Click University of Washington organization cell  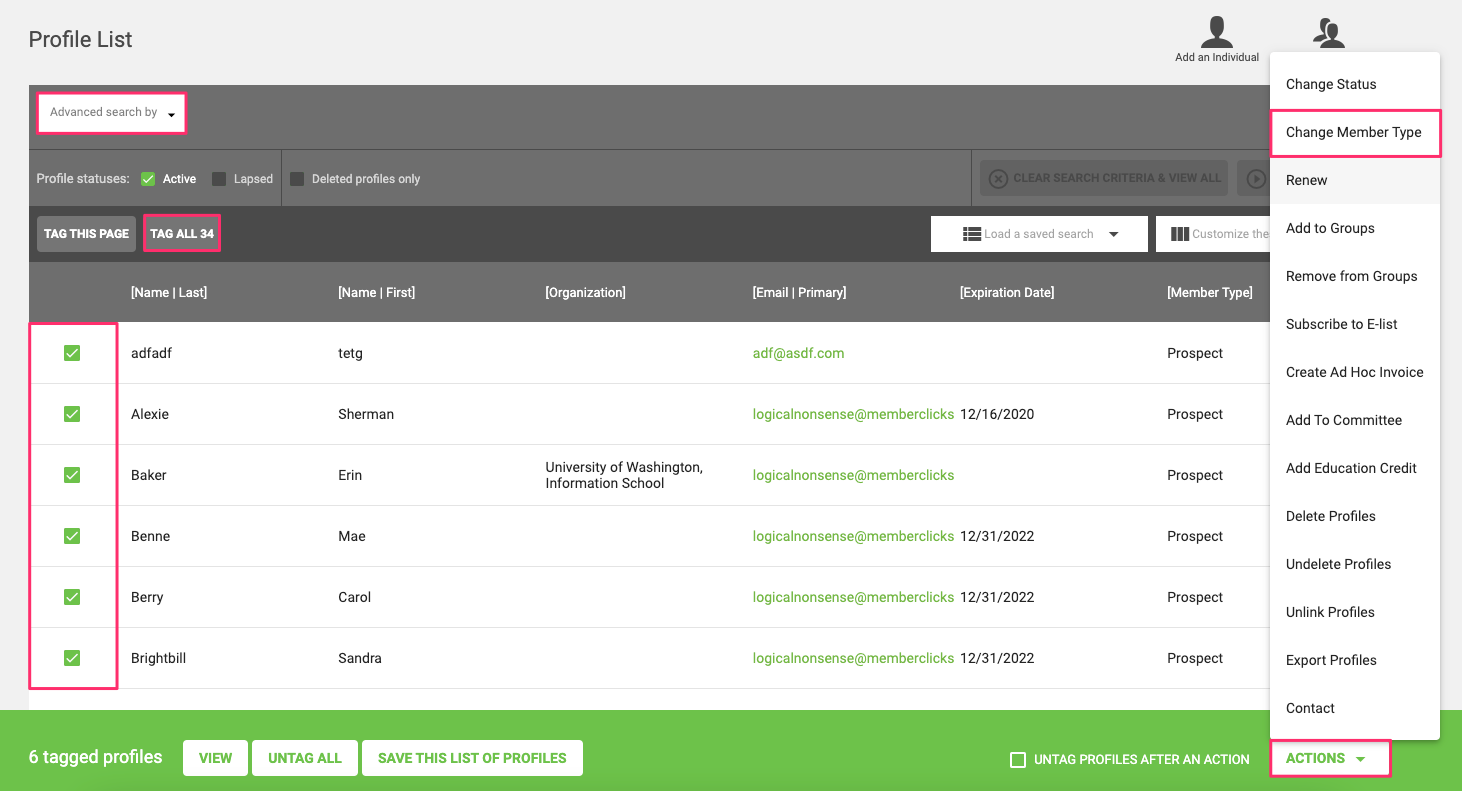(x=624, y=475)
